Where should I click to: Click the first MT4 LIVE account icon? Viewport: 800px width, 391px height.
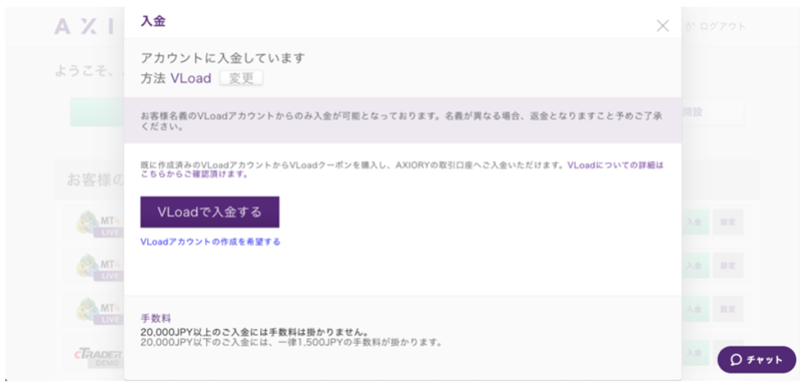[x=99, y=223]
